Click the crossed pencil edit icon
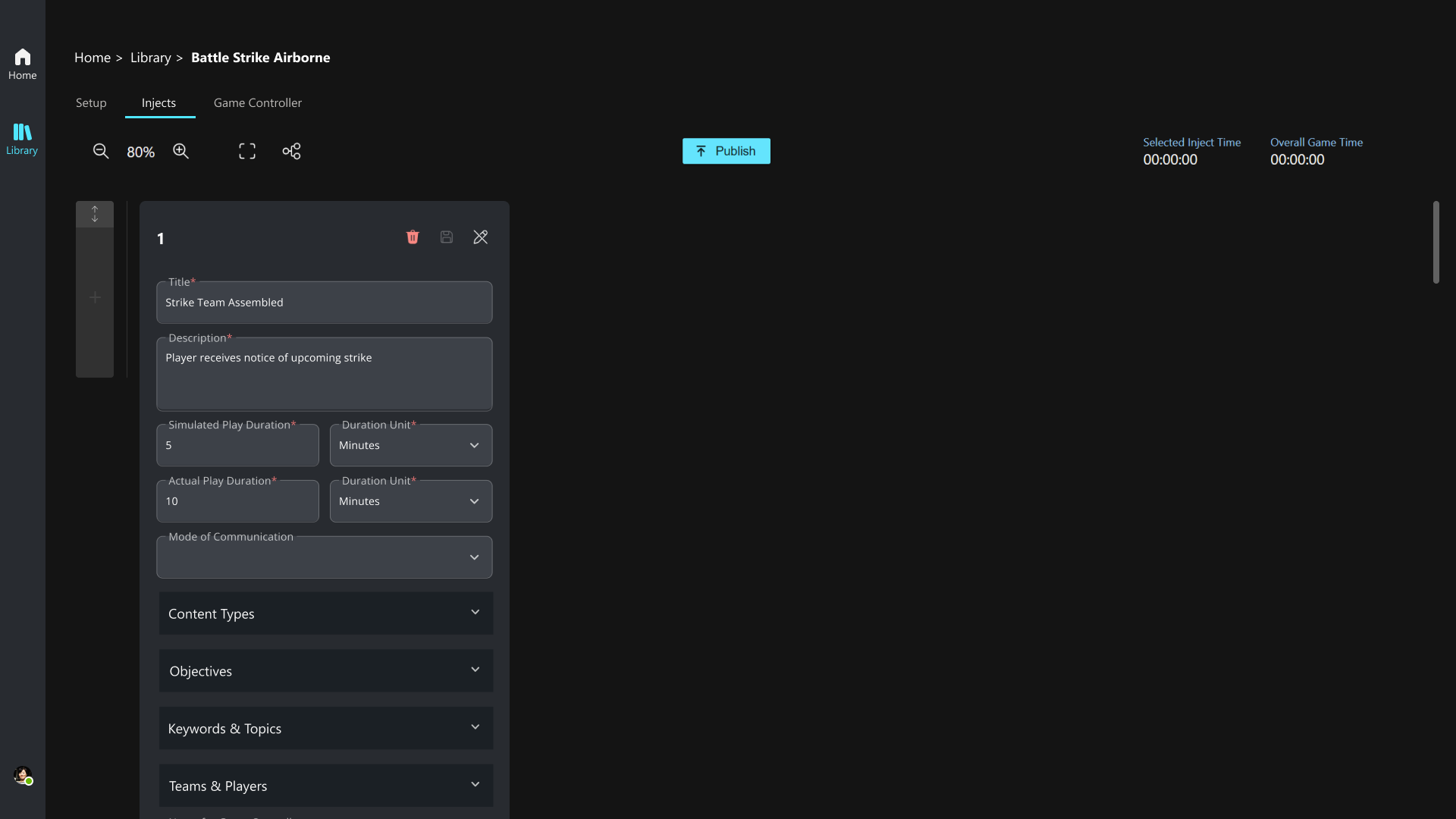 (x=481, y=237)
